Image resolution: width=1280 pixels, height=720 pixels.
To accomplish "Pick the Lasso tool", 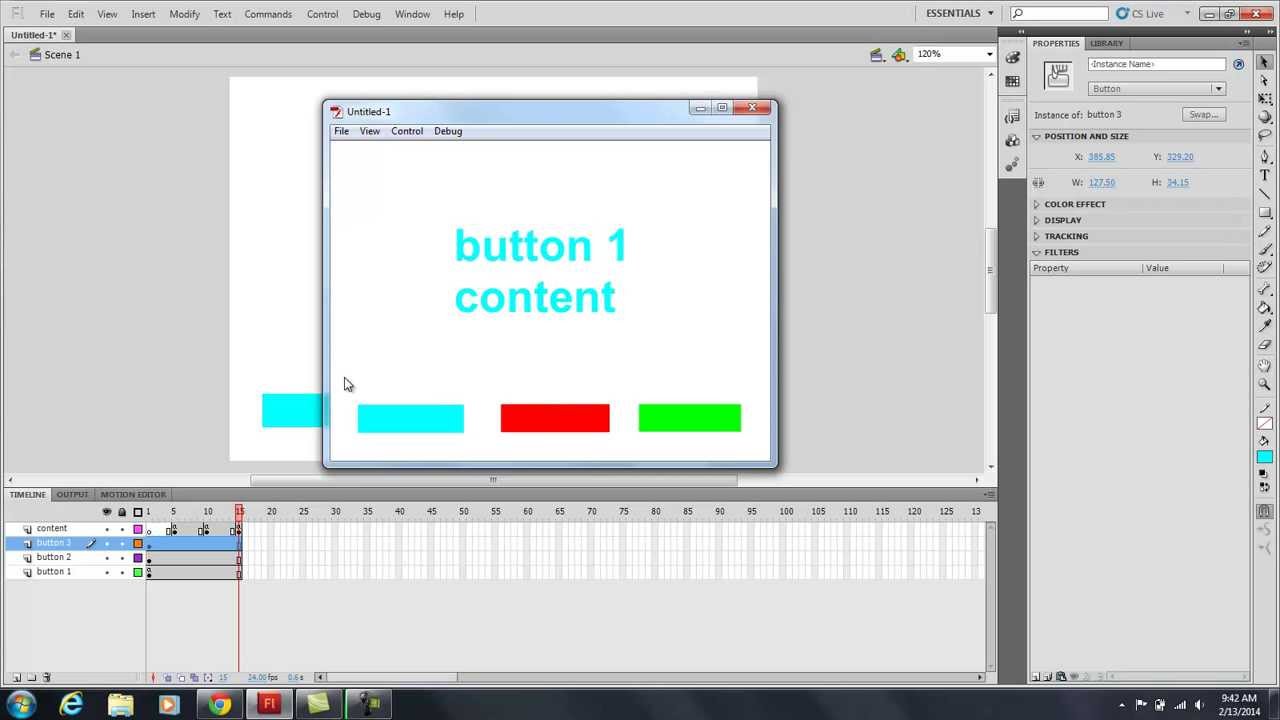I will click(x=1264, y=137).
